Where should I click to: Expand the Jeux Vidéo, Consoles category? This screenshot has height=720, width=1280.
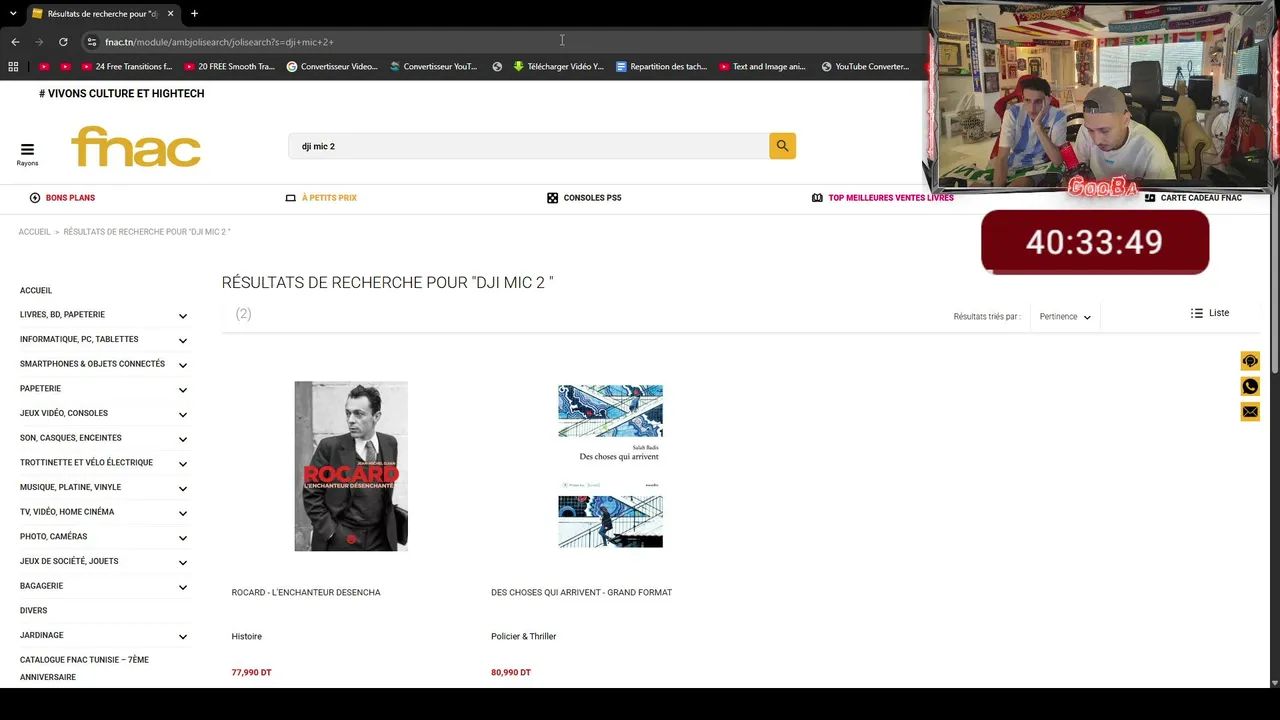183,415
